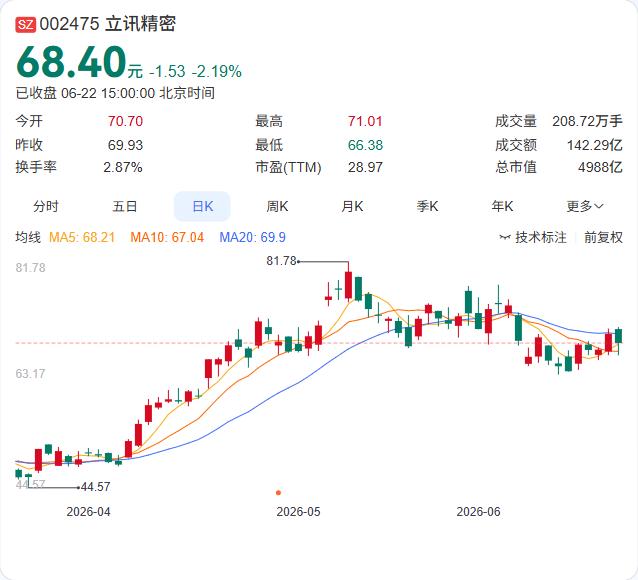Image resolution: width=638 pixels, height=580 pixels.
Task: Switch to the 周K weekly chart tab
Action: click(x=277, y=206)
